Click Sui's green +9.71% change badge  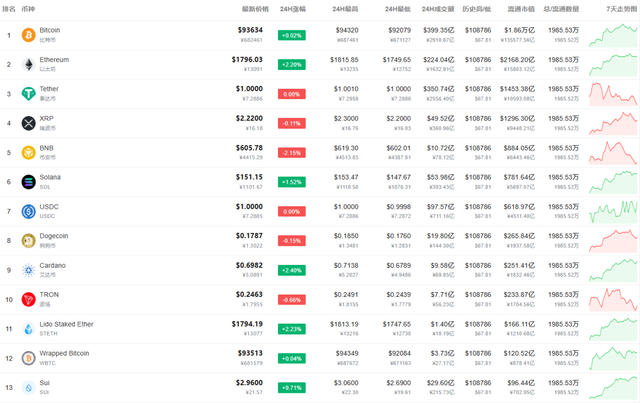292,388
